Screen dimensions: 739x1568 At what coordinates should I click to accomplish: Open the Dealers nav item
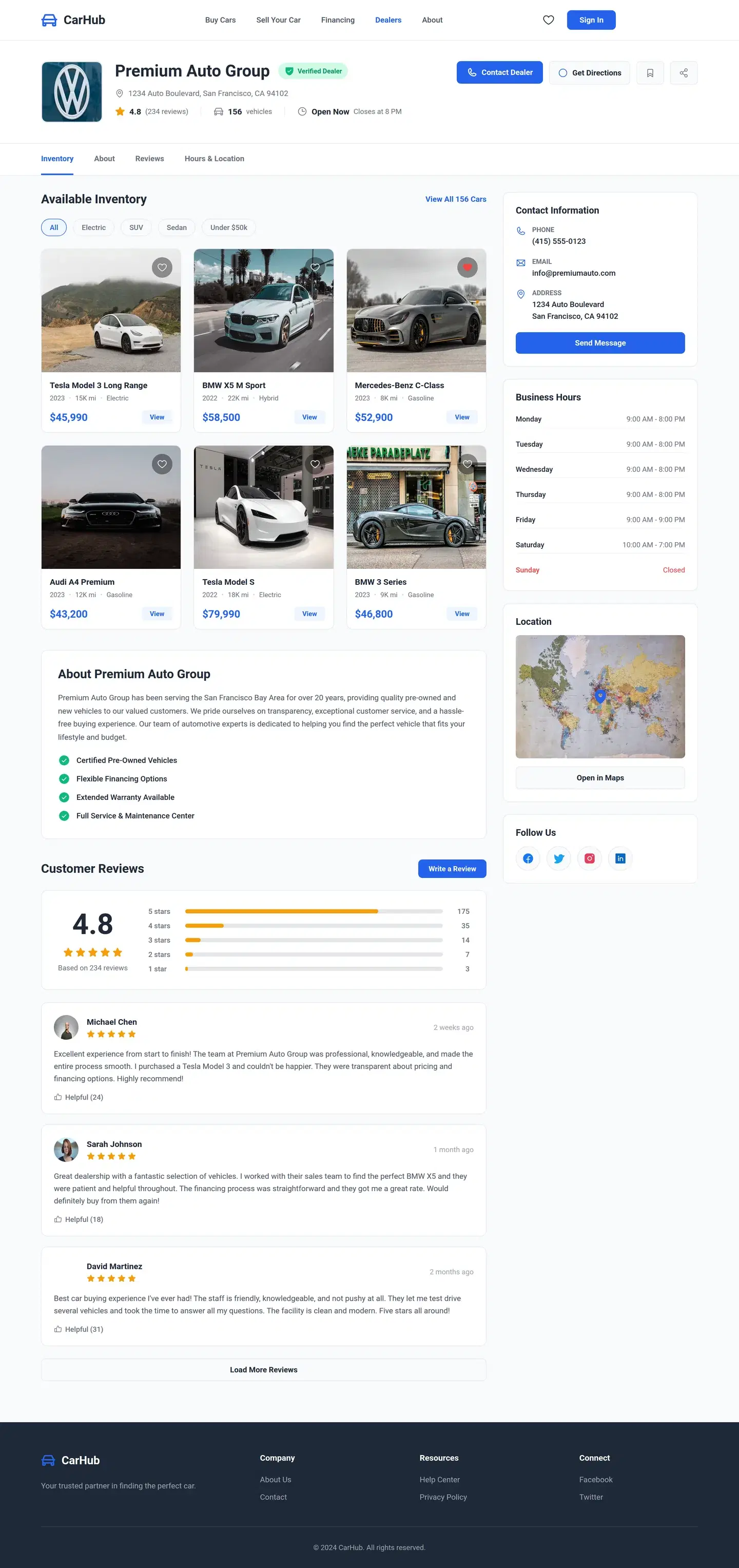point(388,20)
